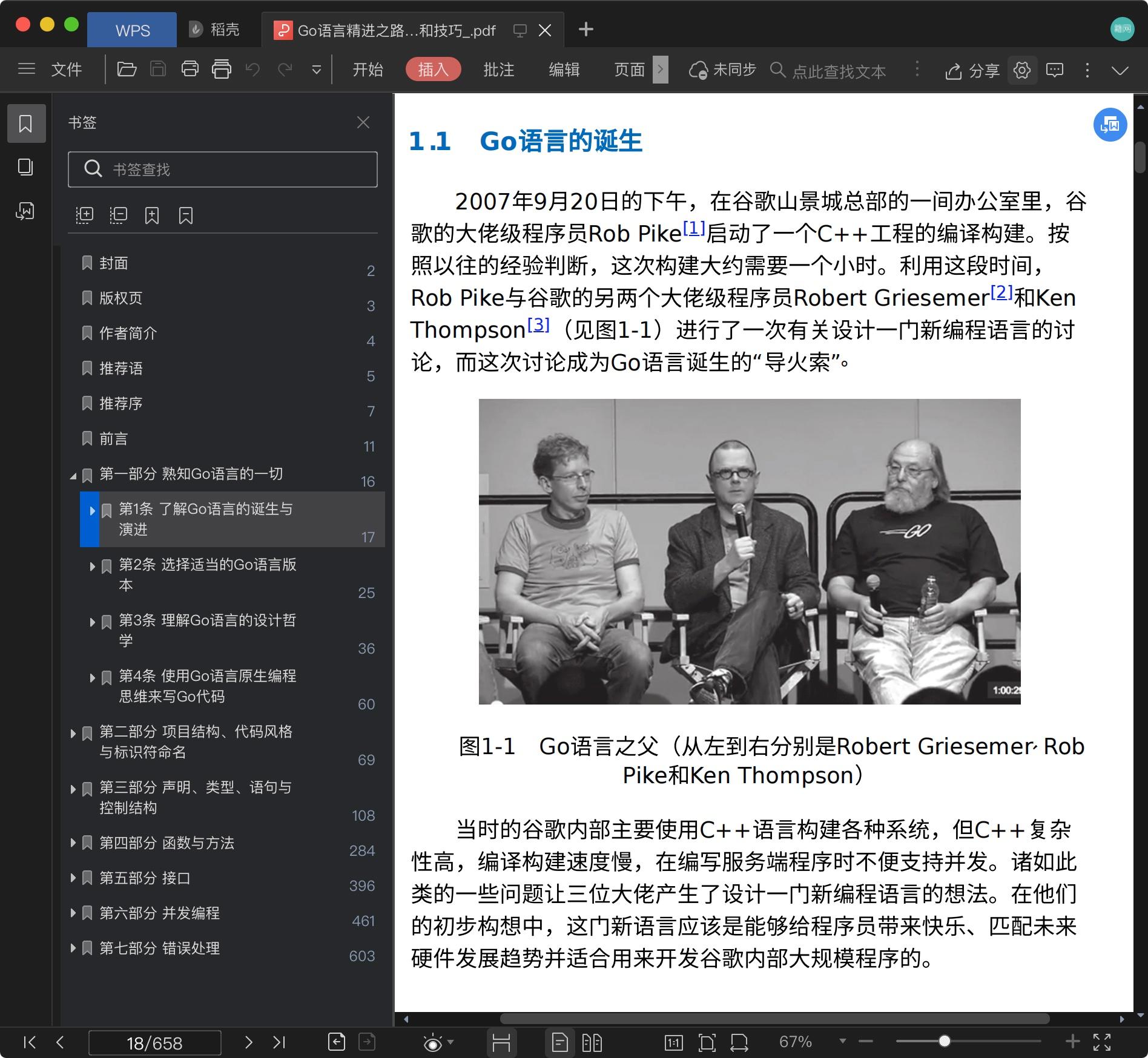
Task: Collapse the ribbon with chevron
Action: coord(1120,71)
